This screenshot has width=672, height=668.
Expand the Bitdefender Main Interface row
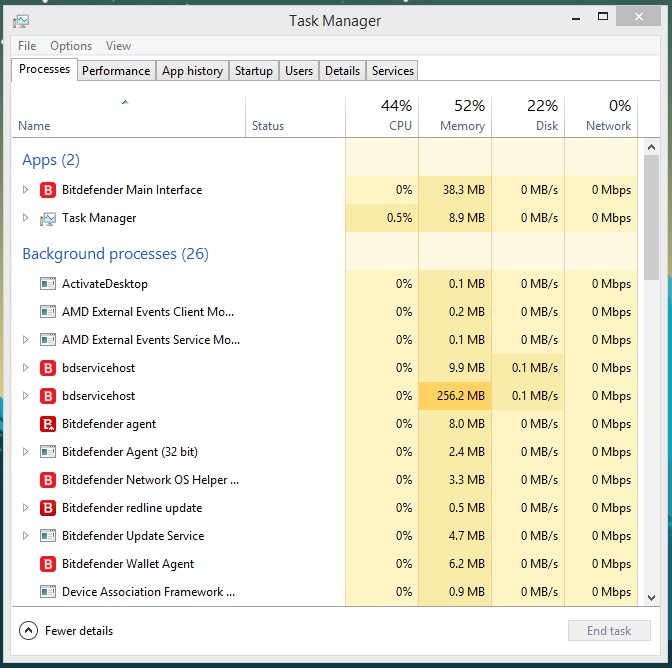[x=25, y=189]
